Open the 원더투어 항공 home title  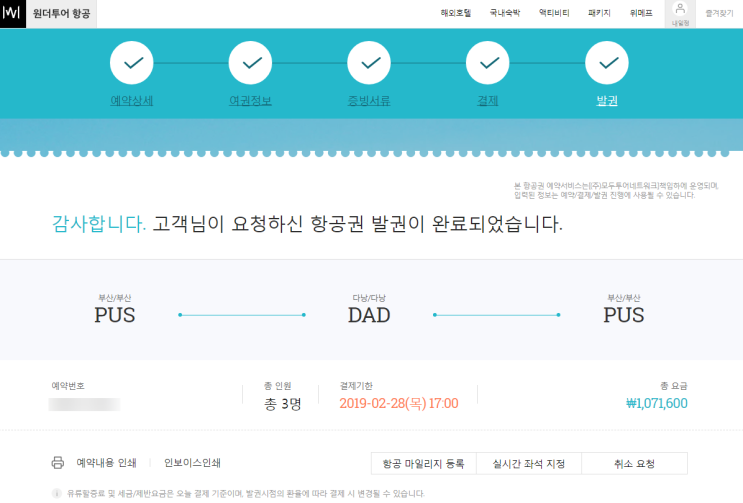point(61,14)
